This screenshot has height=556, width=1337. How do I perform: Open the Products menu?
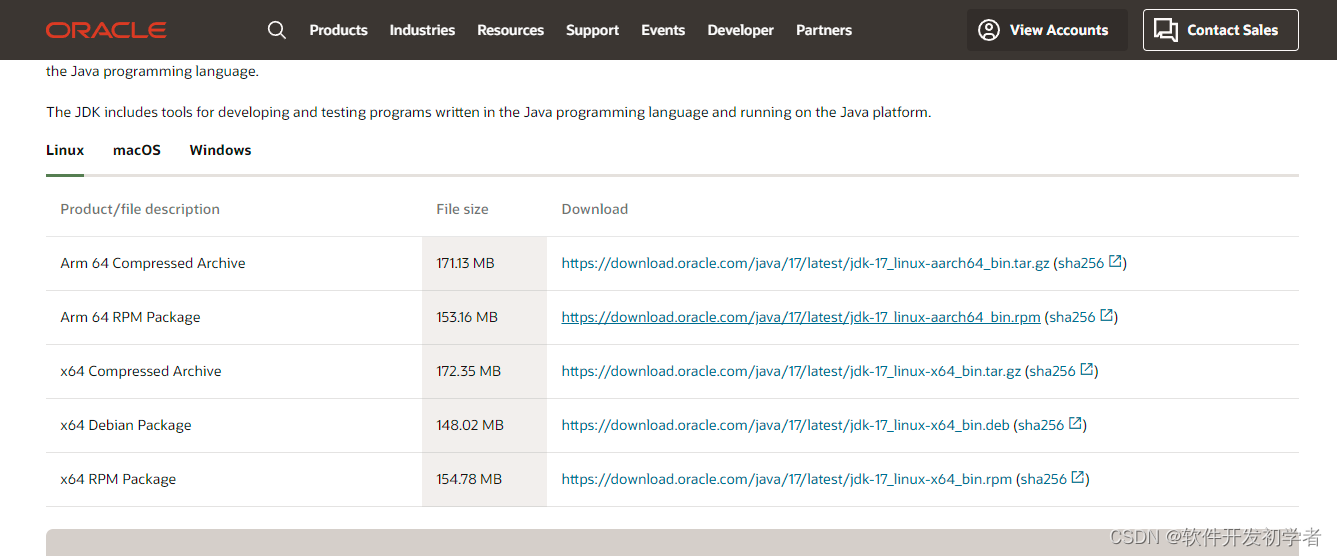point(339,30)
